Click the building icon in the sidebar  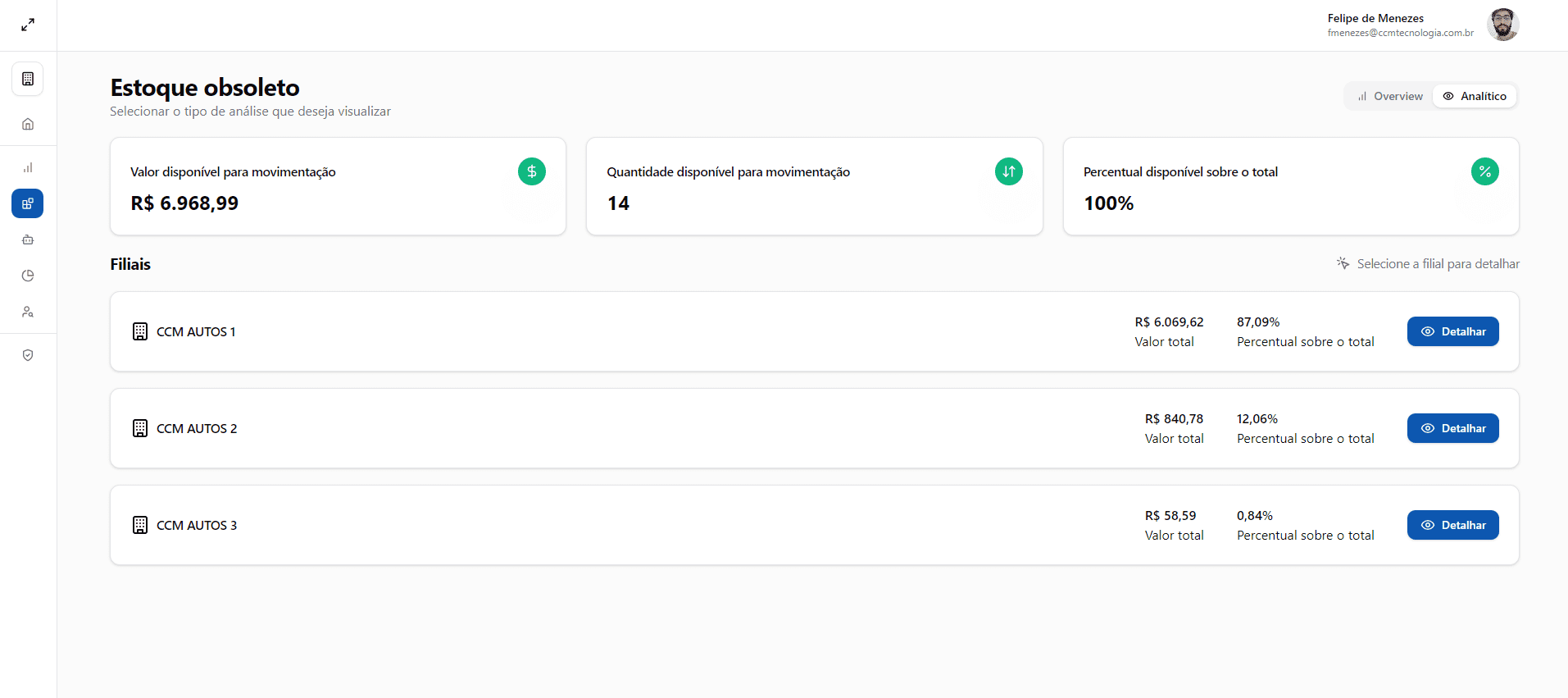pos(28,79)
